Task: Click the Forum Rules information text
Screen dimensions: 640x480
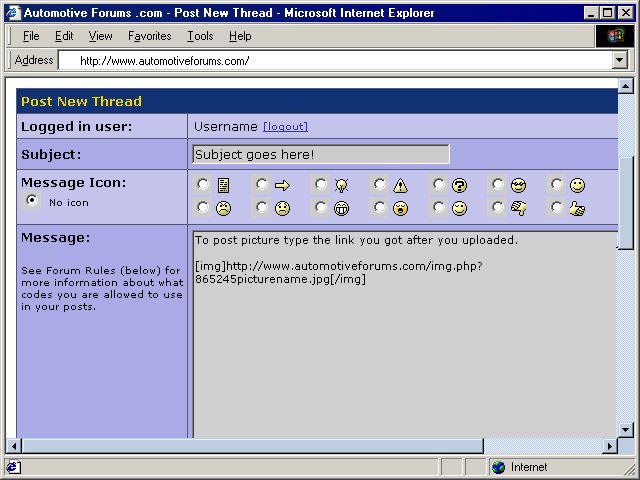Action: (102, 288)
